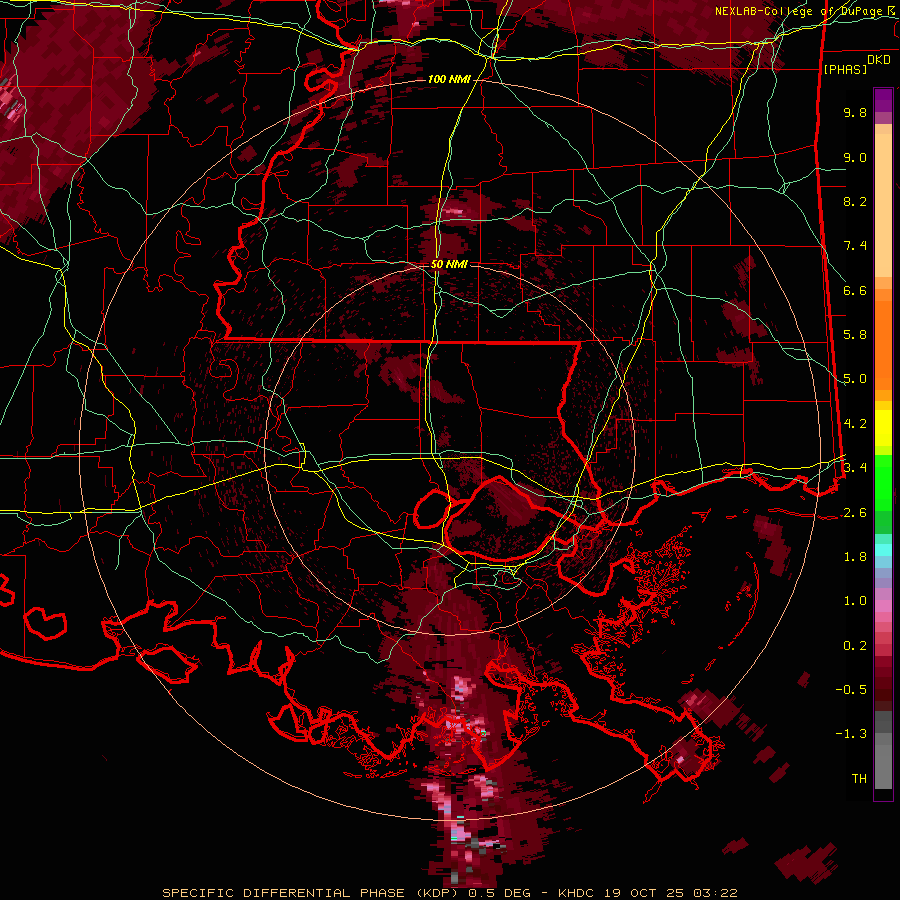The width and height of the screenshot is (900, 900).
Task: Click the 9.8 value on the color scale
Action: coord(855,112)
